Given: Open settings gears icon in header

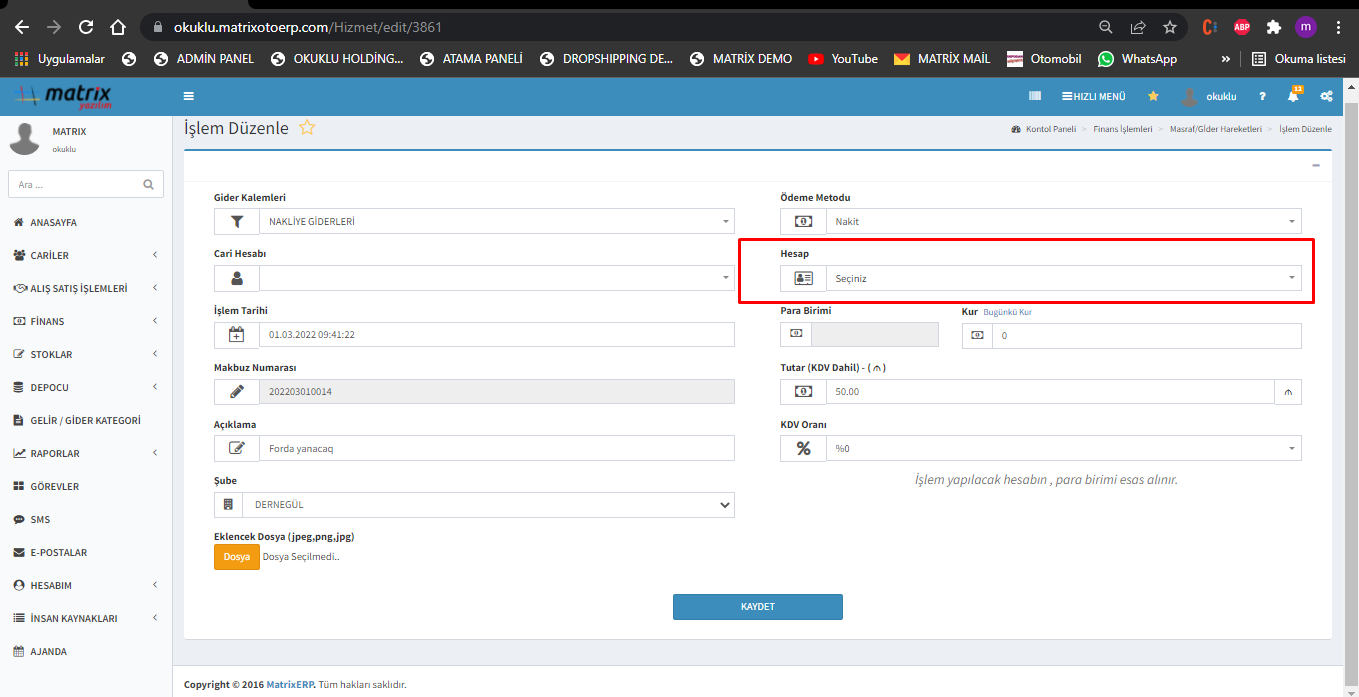Looking at the screenshot, I should pos(1326,97).
